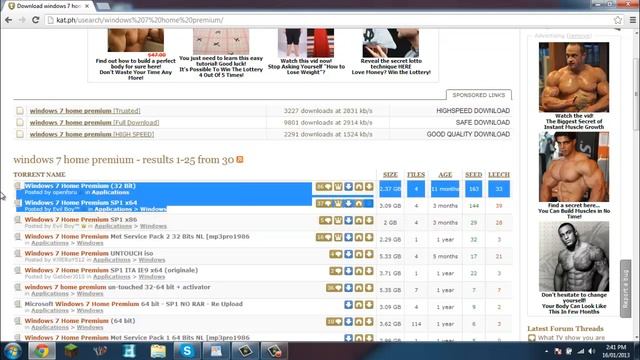Click magnet icon on UNTOUCH iso row

pos(359,254)
